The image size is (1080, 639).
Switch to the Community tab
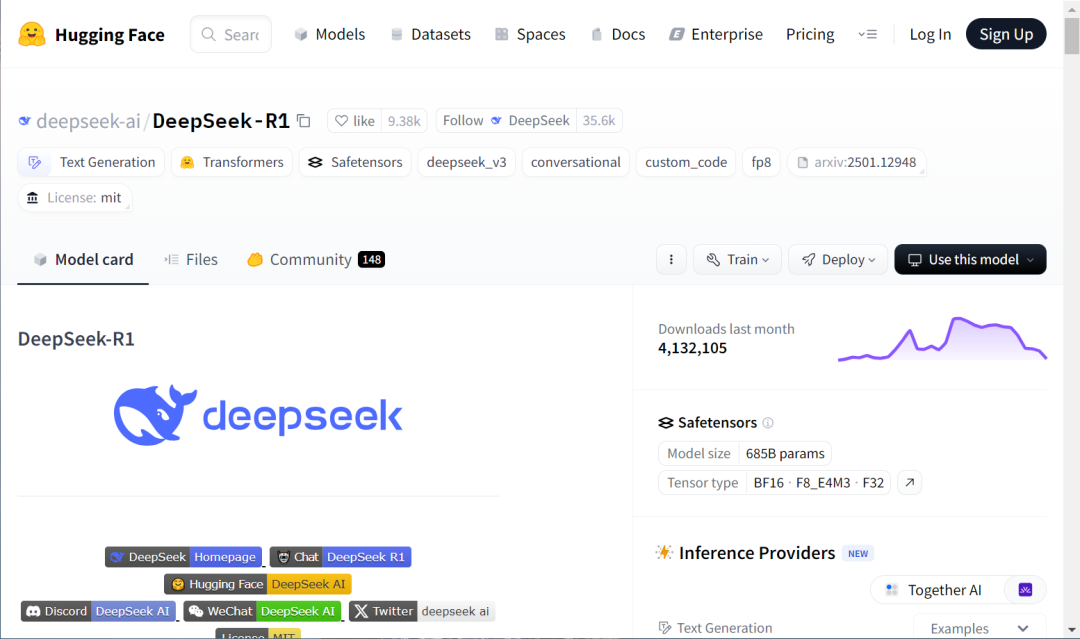click(x=315, y=260)
